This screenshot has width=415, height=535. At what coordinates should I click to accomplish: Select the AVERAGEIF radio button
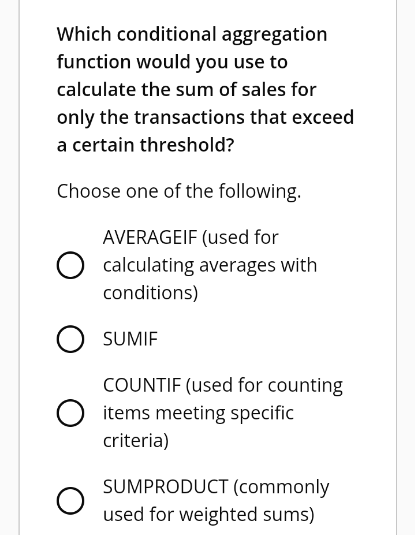click(70, 265)
